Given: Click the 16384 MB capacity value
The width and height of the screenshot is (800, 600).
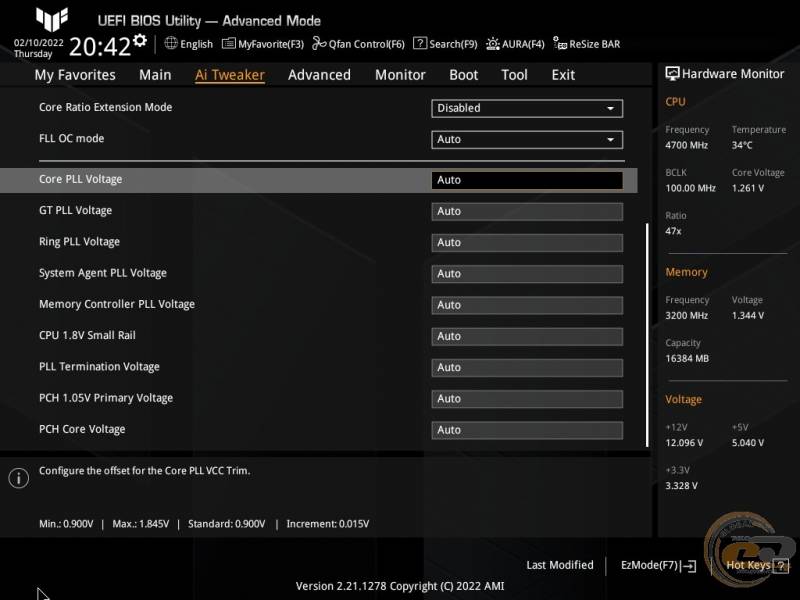Looking at the screenshot, I should click(x=687, y=359).
